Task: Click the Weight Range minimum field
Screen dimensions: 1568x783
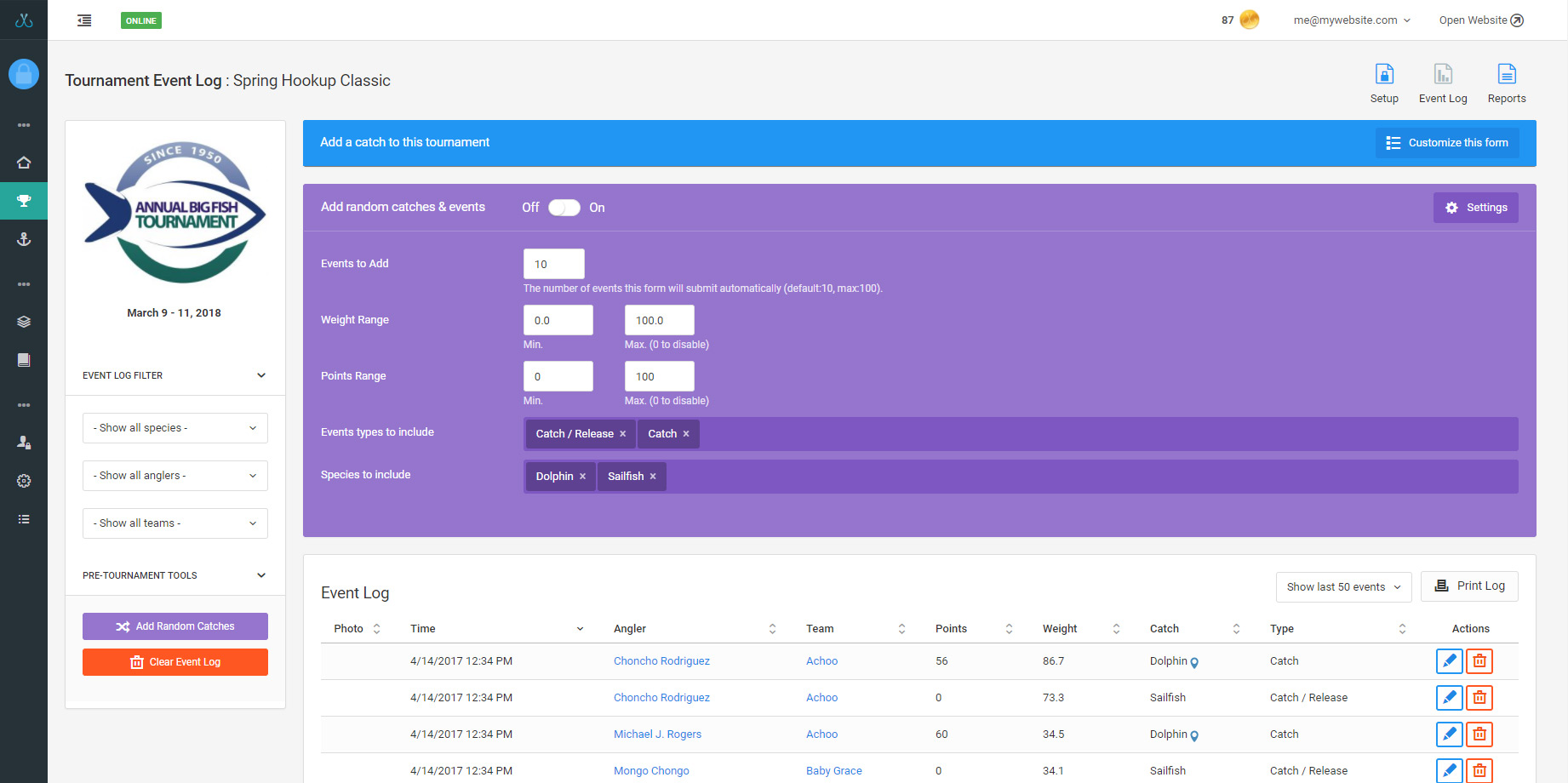Action: (558, 320)
